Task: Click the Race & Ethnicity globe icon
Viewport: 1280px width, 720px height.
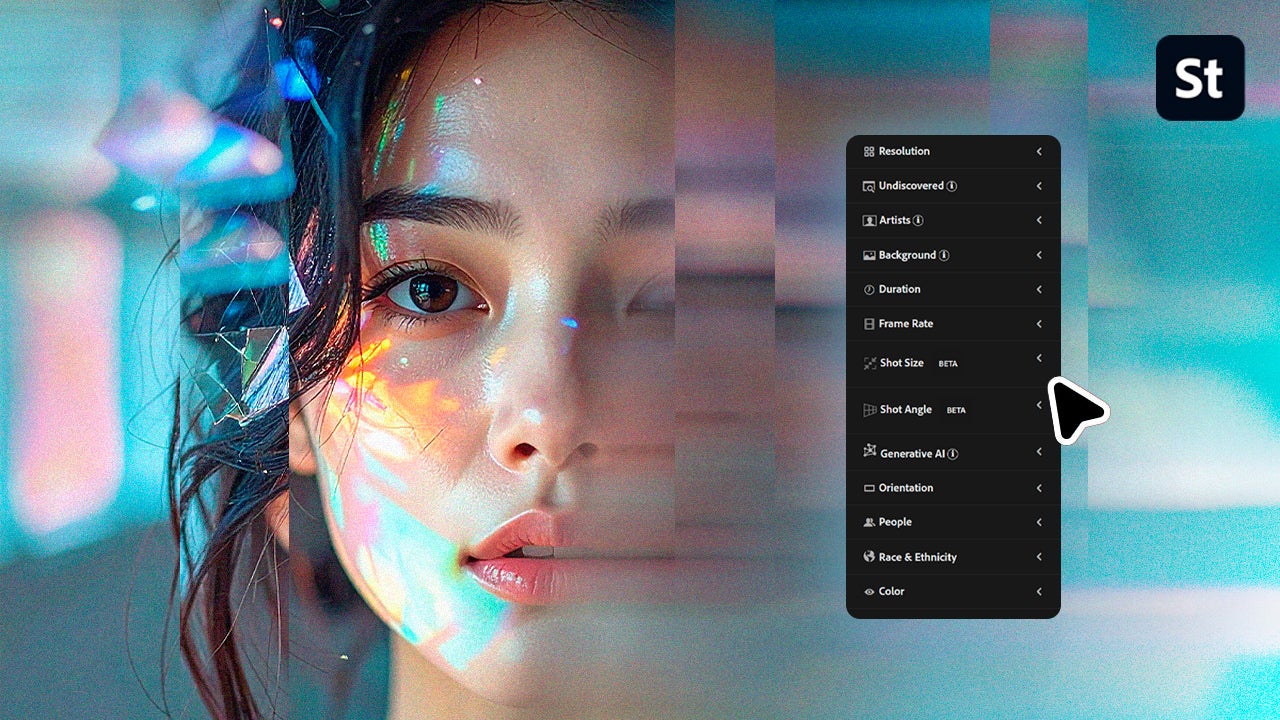Action: pyautogui.click(x=869, y=557)
